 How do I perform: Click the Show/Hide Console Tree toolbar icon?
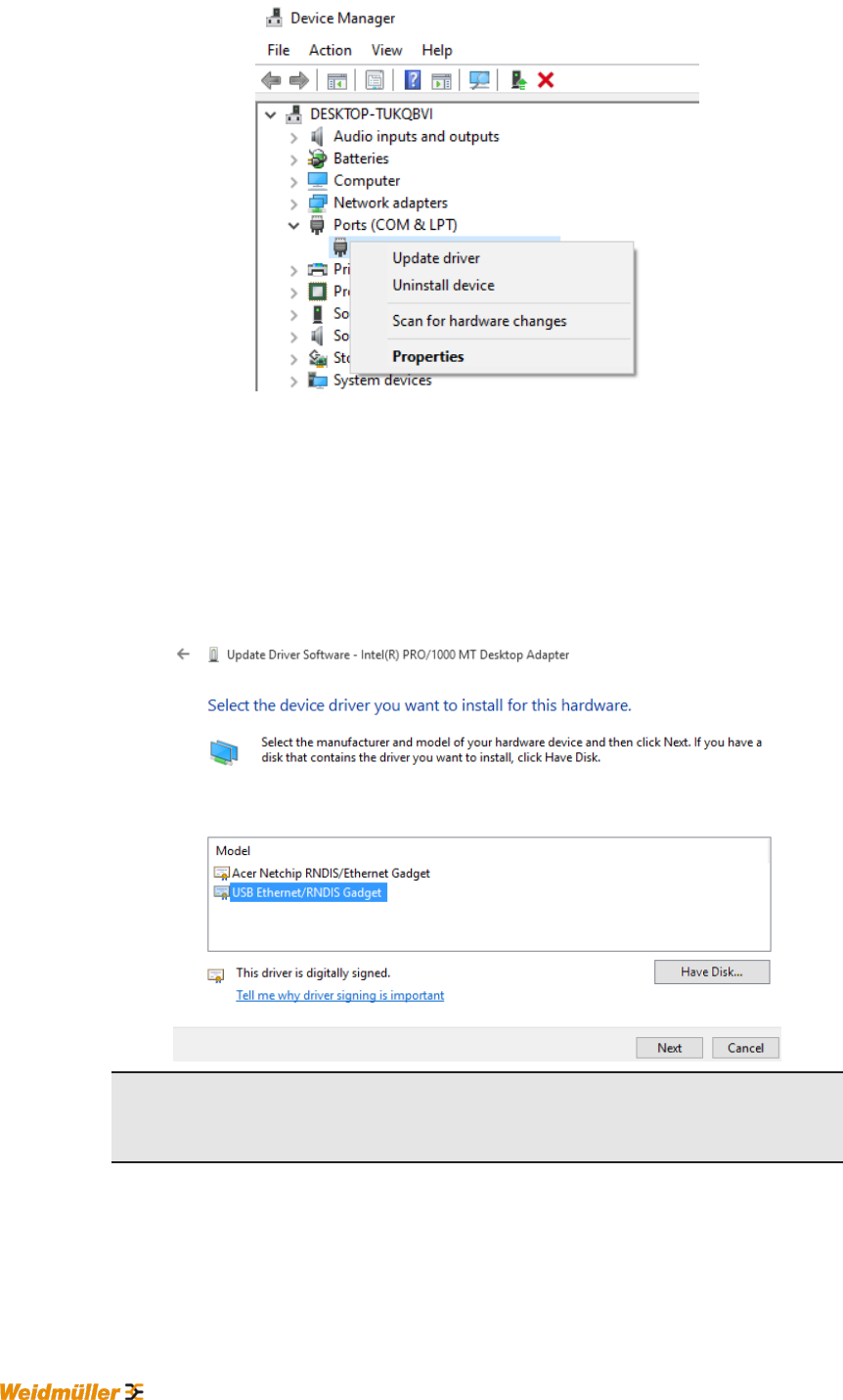(x=336, y=80)
